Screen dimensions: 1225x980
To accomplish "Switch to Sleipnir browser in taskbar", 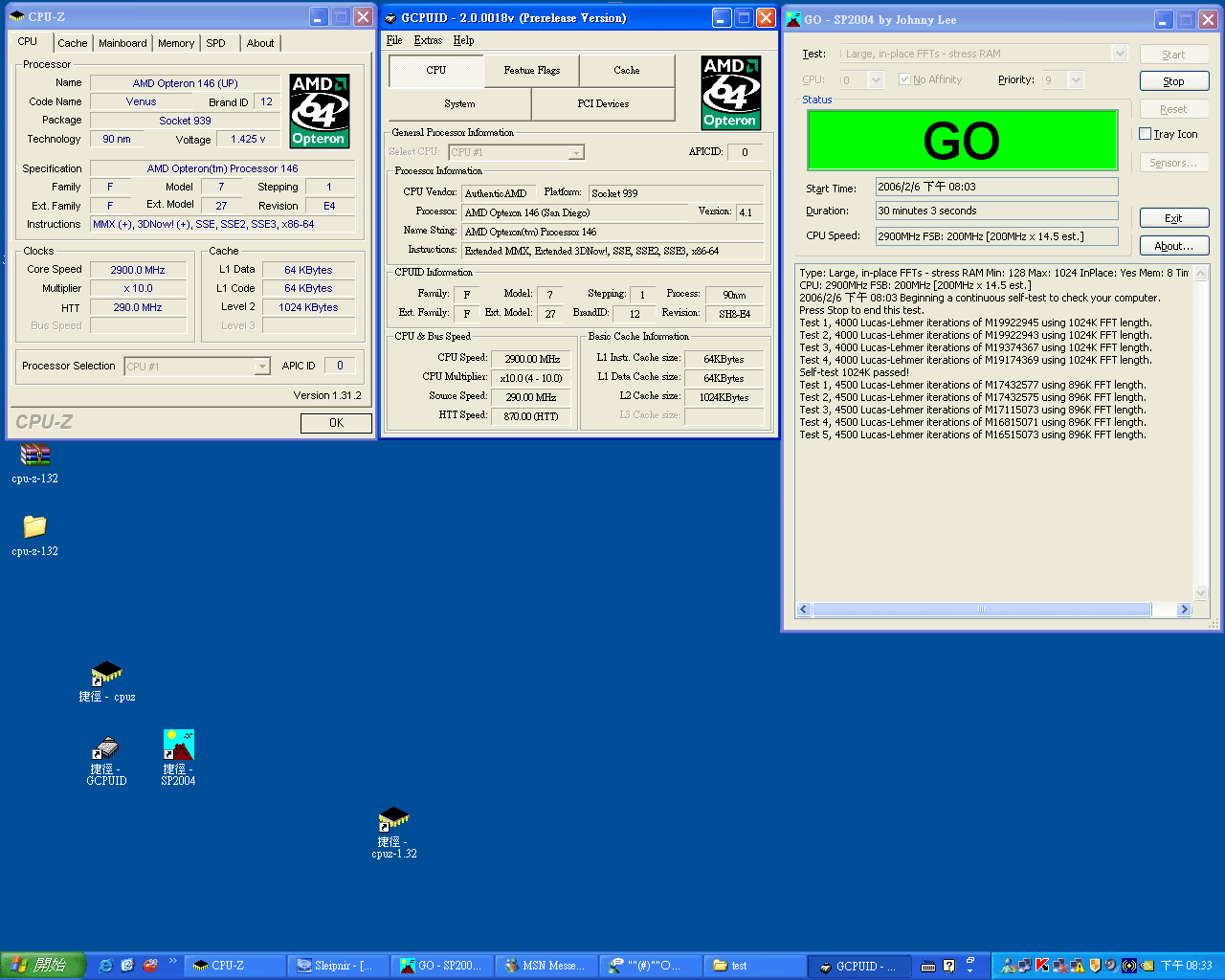I will pos(340,966).
